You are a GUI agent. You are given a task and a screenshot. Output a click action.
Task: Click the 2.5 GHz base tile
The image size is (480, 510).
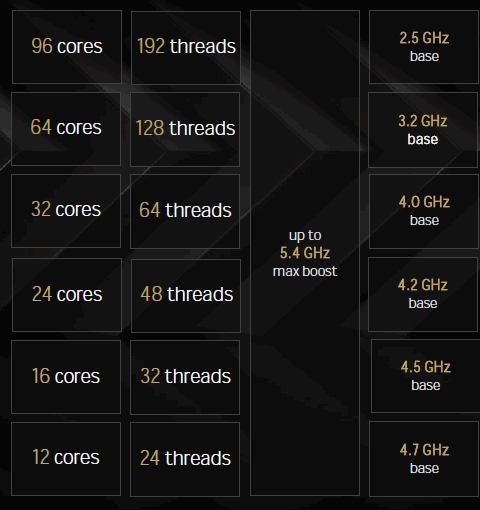(424, 47)
